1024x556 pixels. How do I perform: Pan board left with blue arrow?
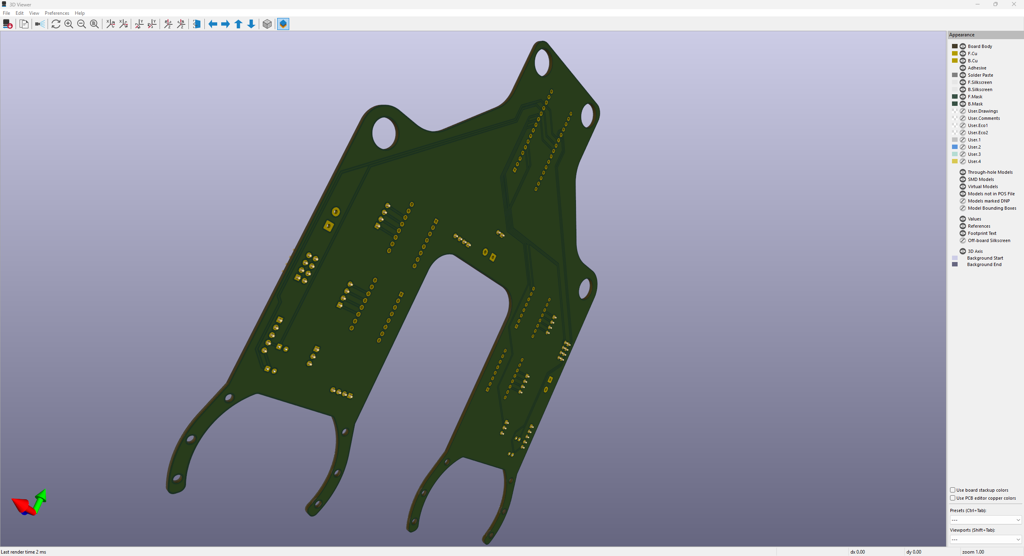click(x=212, y=24)
